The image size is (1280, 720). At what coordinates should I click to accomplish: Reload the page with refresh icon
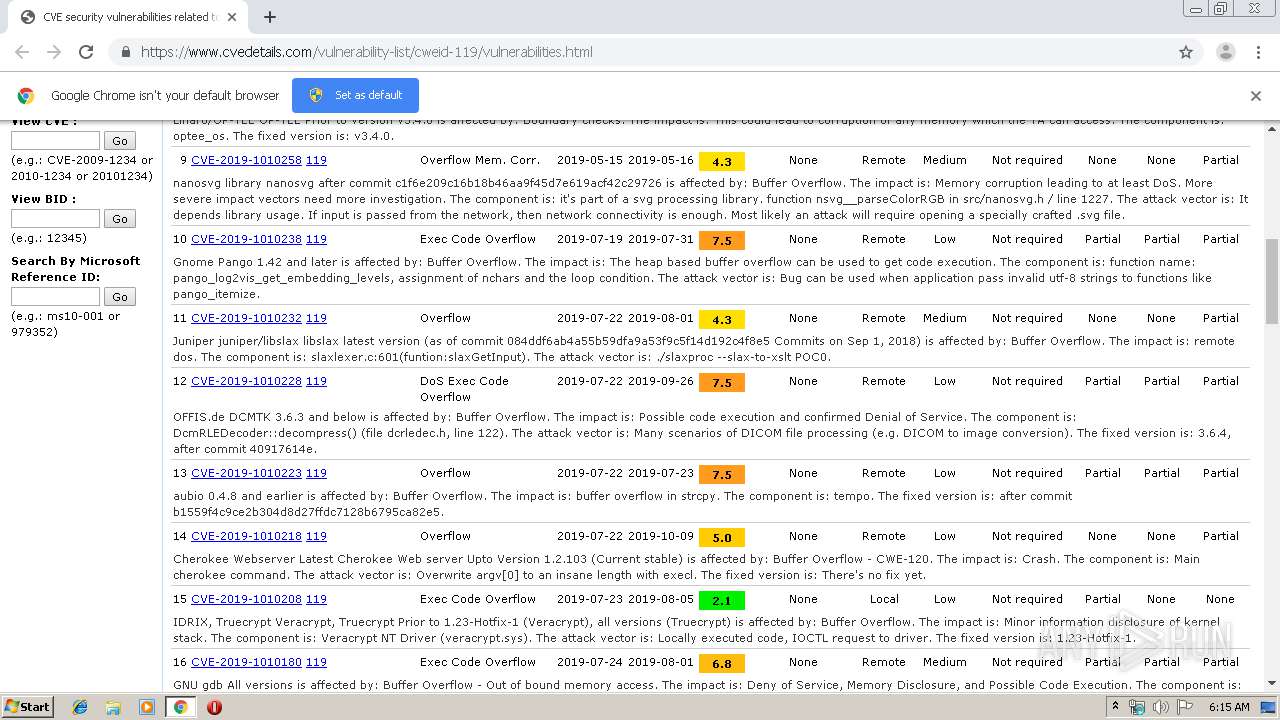(86, 52)
